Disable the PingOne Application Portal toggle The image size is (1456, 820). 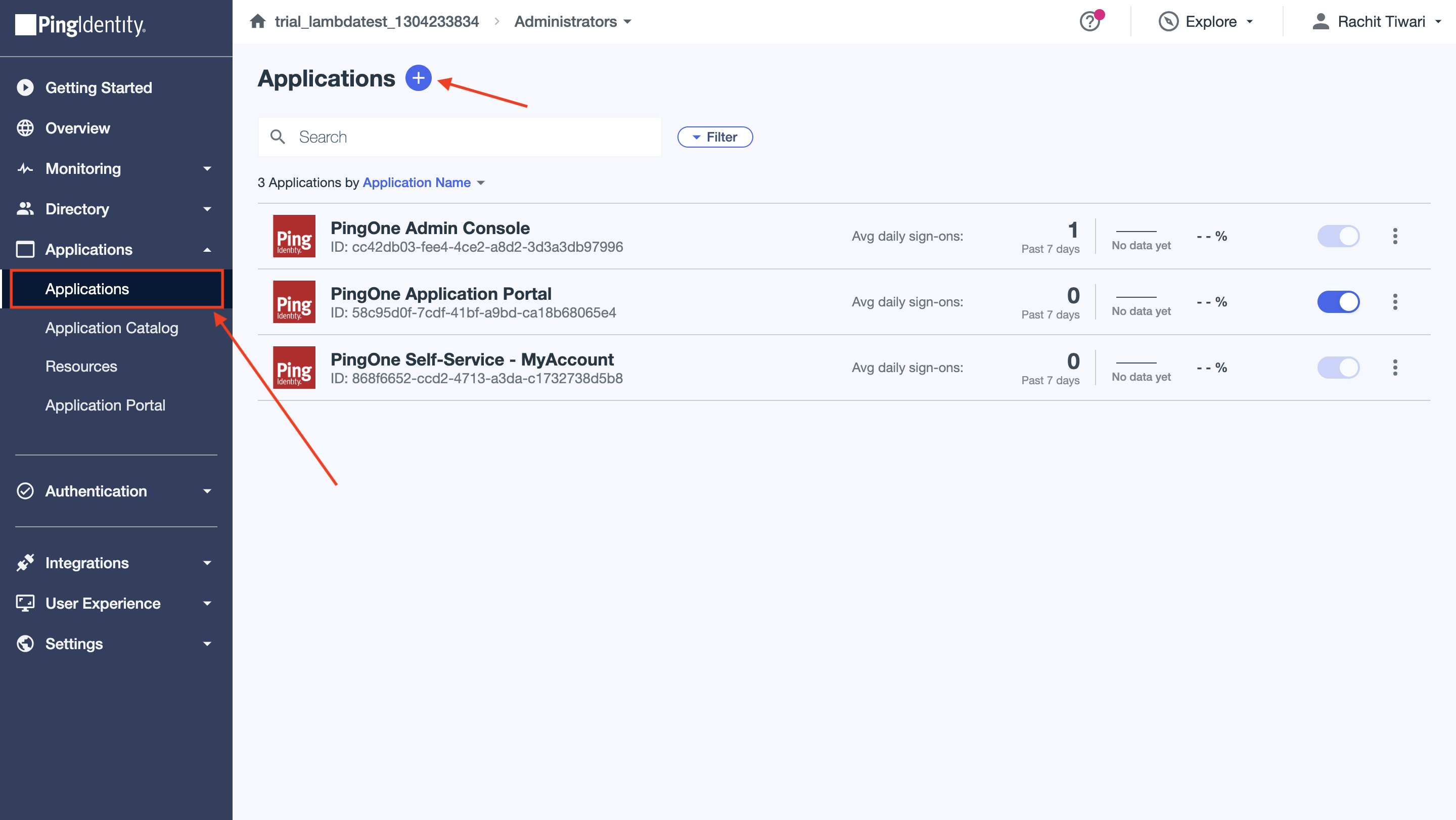click(x=1338, y=302)
